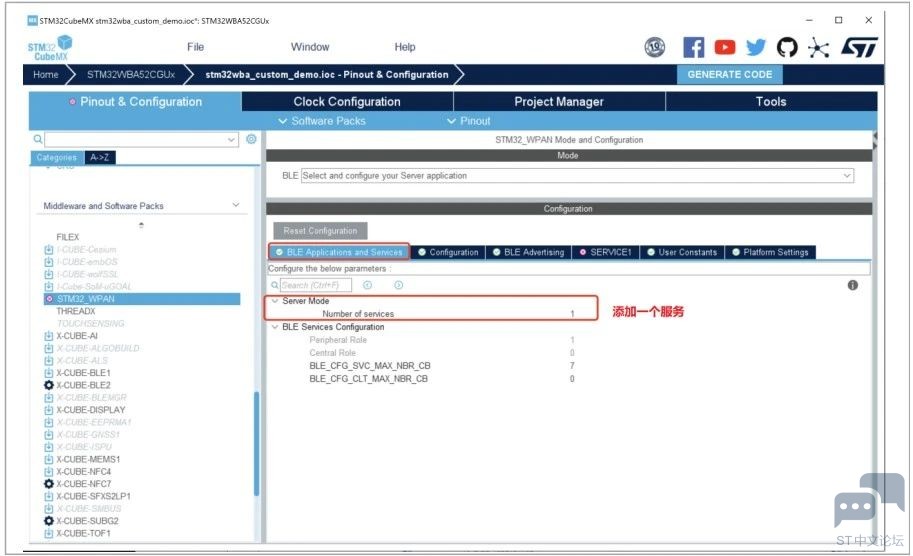The image size is (913, 556).
Task: Click the search magnifier in left panel
Action: [37, 139]
